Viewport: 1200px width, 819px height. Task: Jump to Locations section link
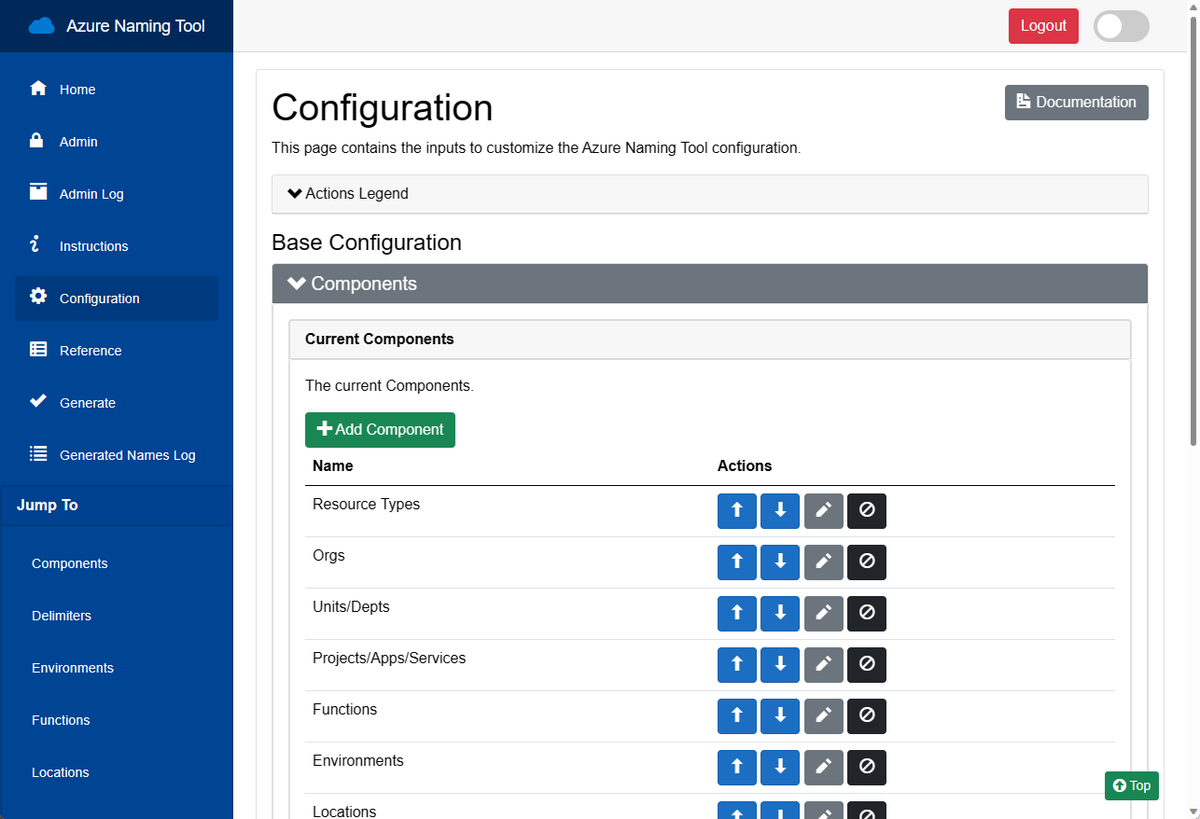click(x=60, y=772)
